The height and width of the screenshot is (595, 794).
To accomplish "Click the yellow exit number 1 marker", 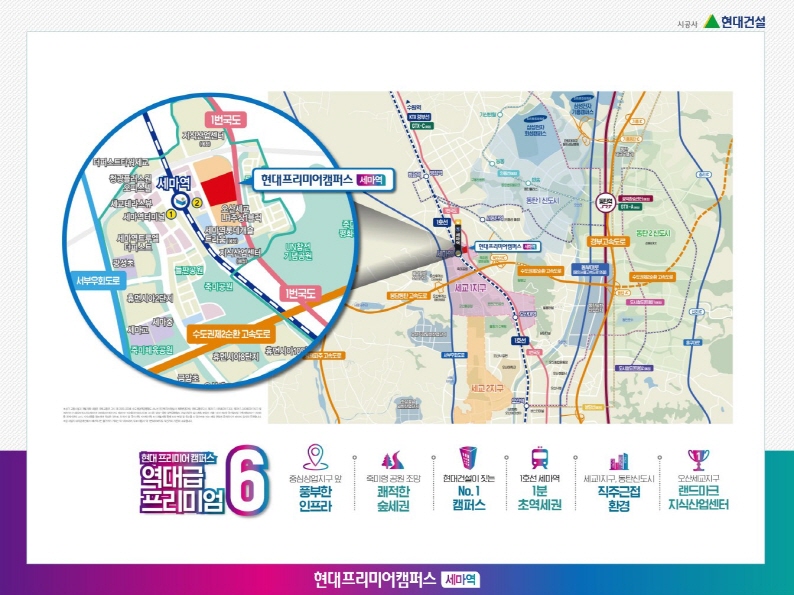I will [171, 213].
